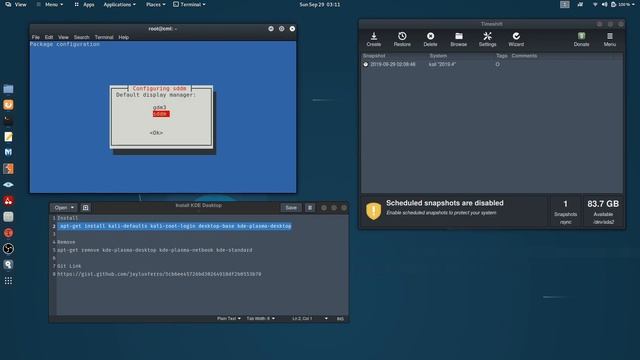Click the volume icon in the system tray
The width and height of the screenshot is (640, 360).
click(x=604, y=4)
